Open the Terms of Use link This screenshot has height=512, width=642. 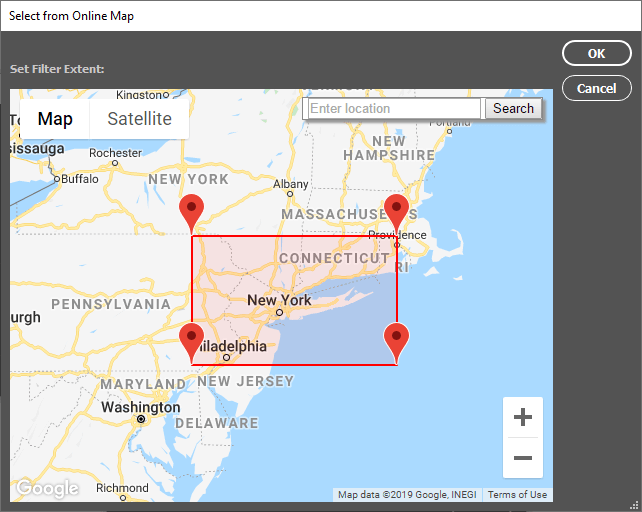click(x=517, y=495)
